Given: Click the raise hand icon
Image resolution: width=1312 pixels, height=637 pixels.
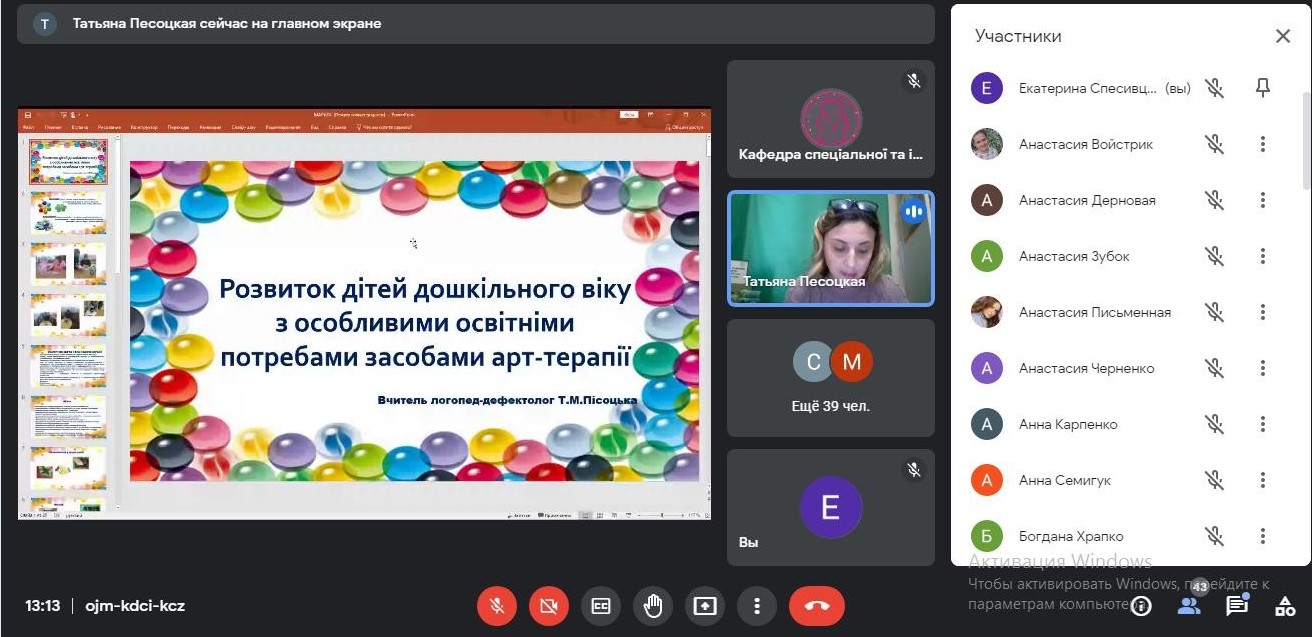Looking at the screenshot, I should (x=653, y=606).
